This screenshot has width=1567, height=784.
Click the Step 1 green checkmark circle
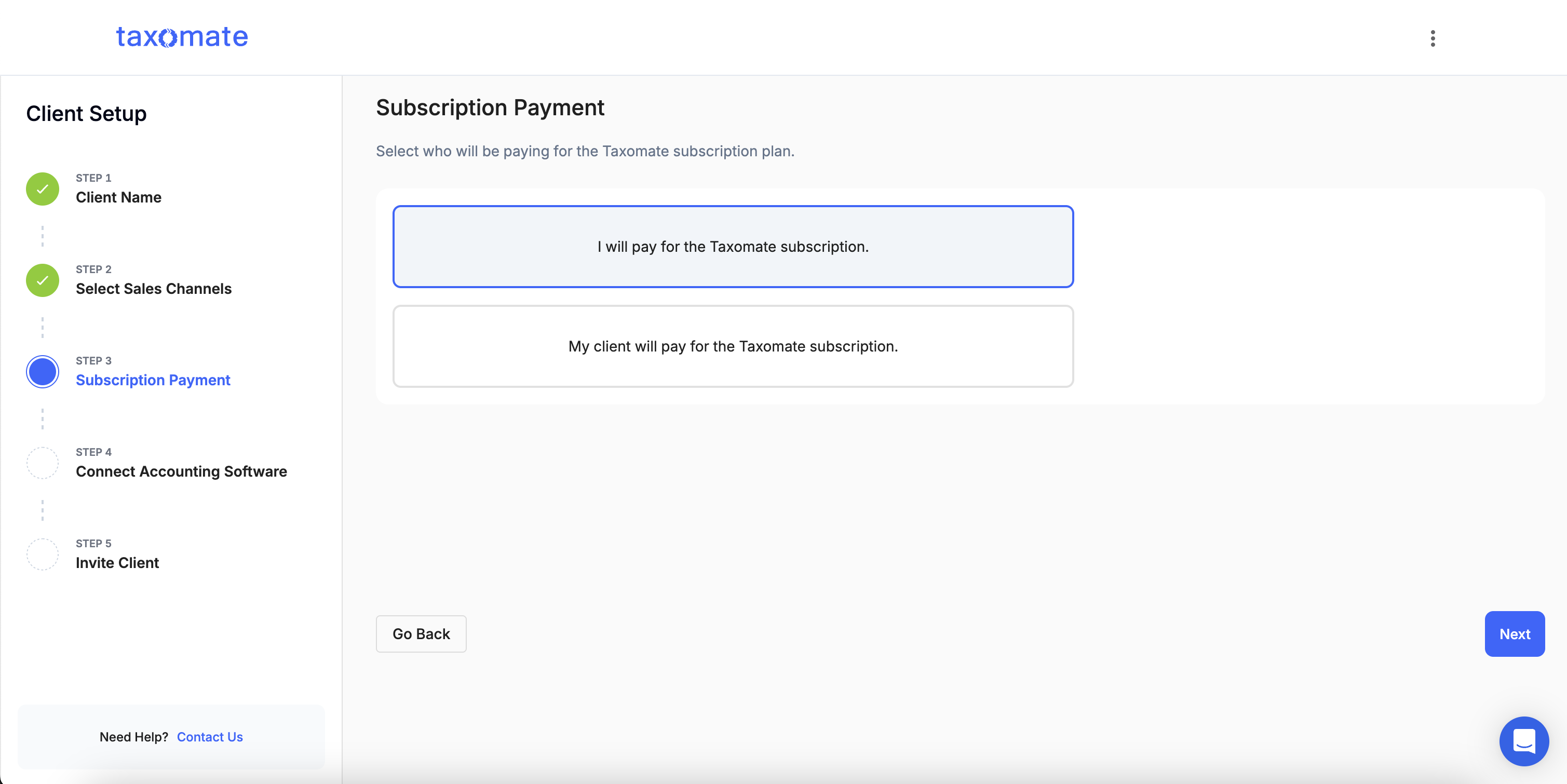[43, 188]
